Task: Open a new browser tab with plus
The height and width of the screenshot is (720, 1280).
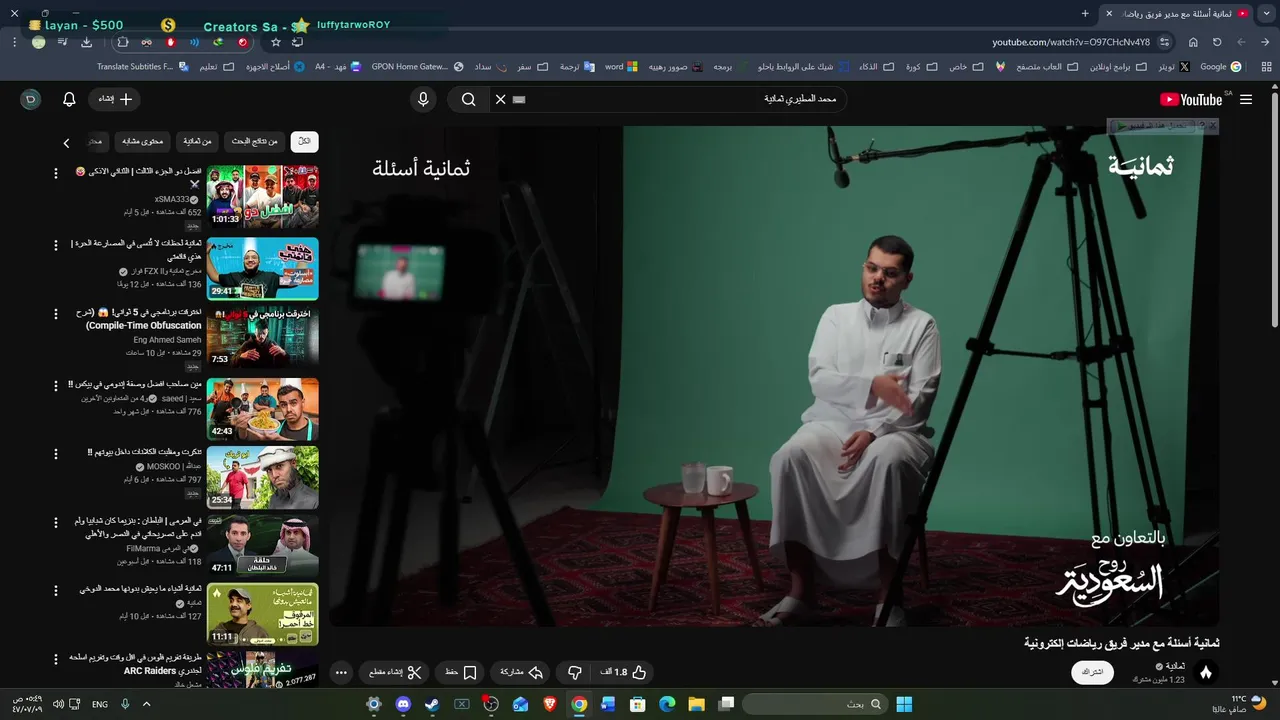Action: click(x=1085, y=13)
